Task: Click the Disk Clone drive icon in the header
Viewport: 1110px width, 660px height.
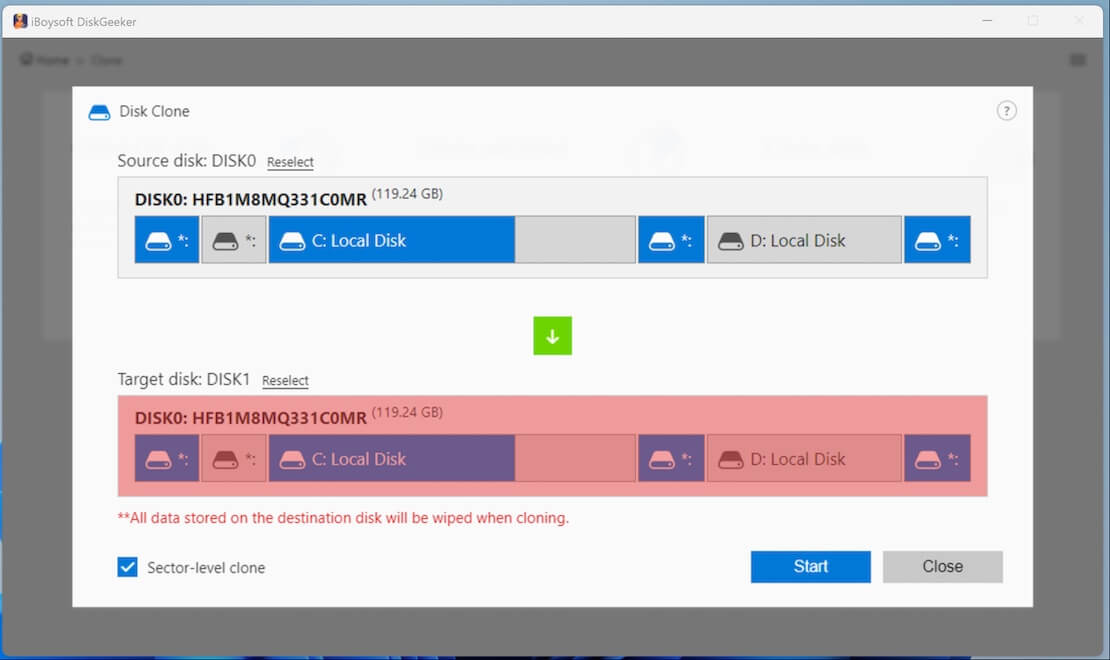Action: 99,112
